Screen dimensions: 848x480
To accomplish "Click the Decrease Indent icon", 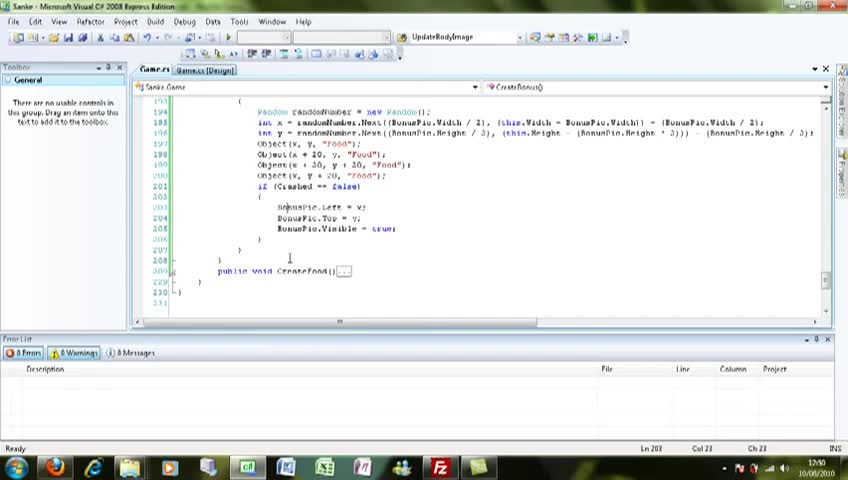I will pos(251,54).
